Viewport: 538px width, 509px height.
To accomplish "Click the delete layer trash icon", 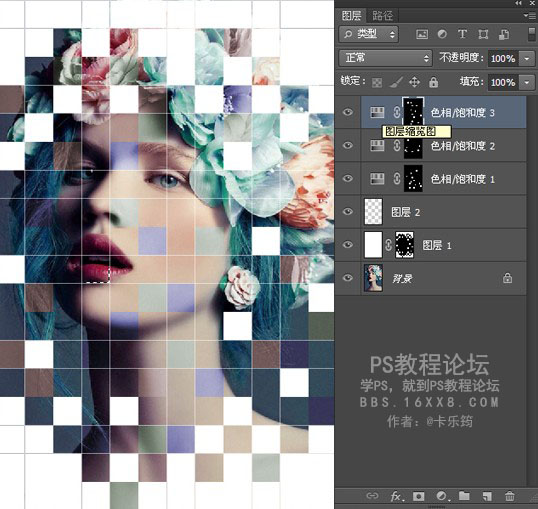I will coord(510,496).
